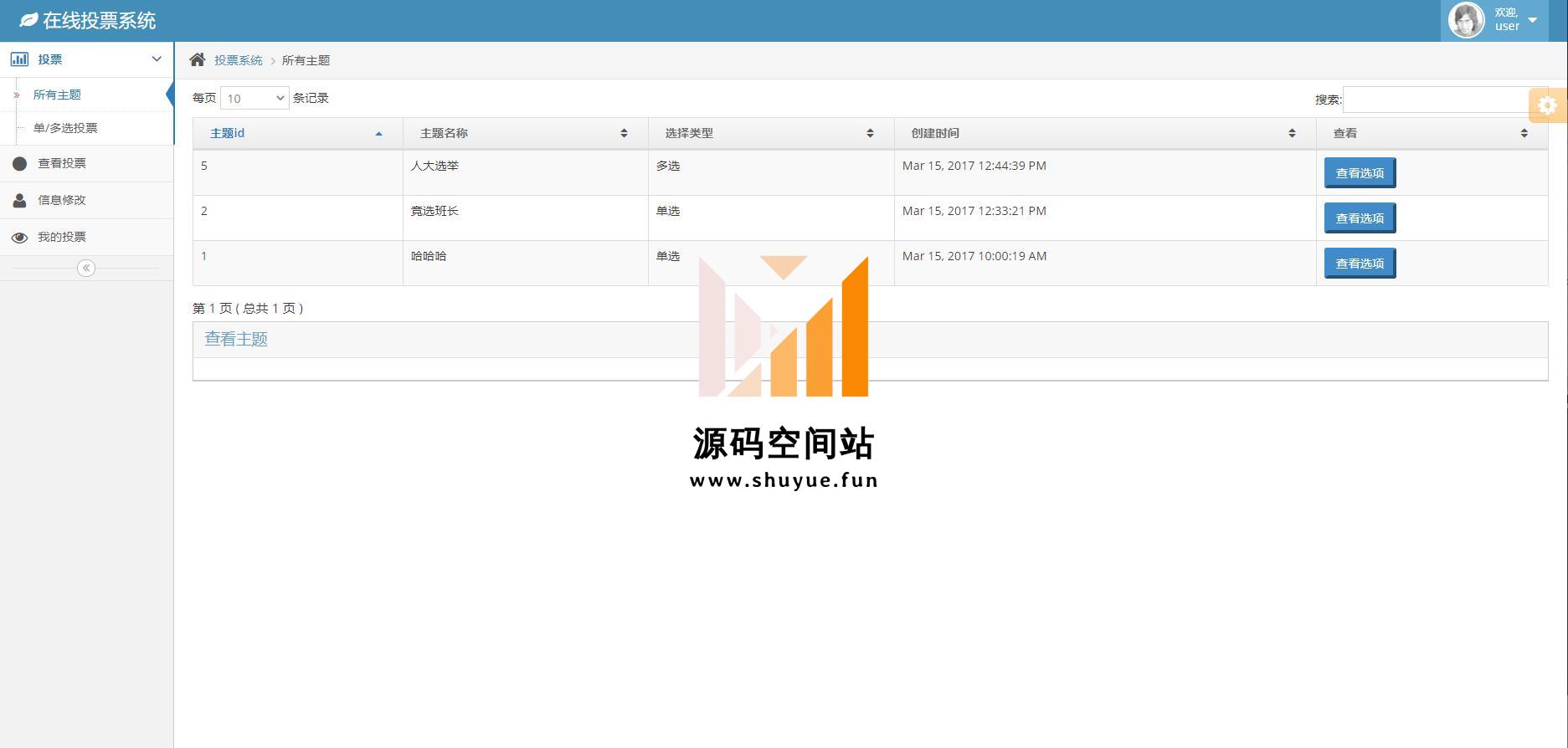The height and width of the screenshot is (748, 1568).
Task: Open the records-per-page dropdown showing 10
Action: [x=254, y=98]
